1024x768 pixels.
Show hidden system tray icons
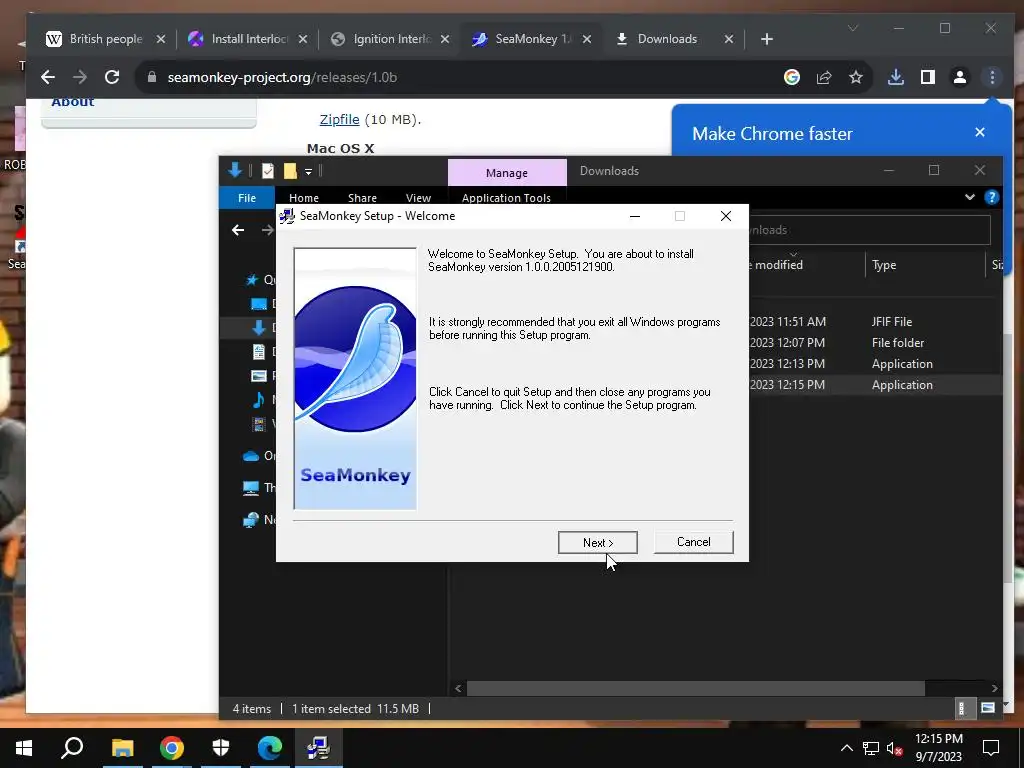[846, 748]
